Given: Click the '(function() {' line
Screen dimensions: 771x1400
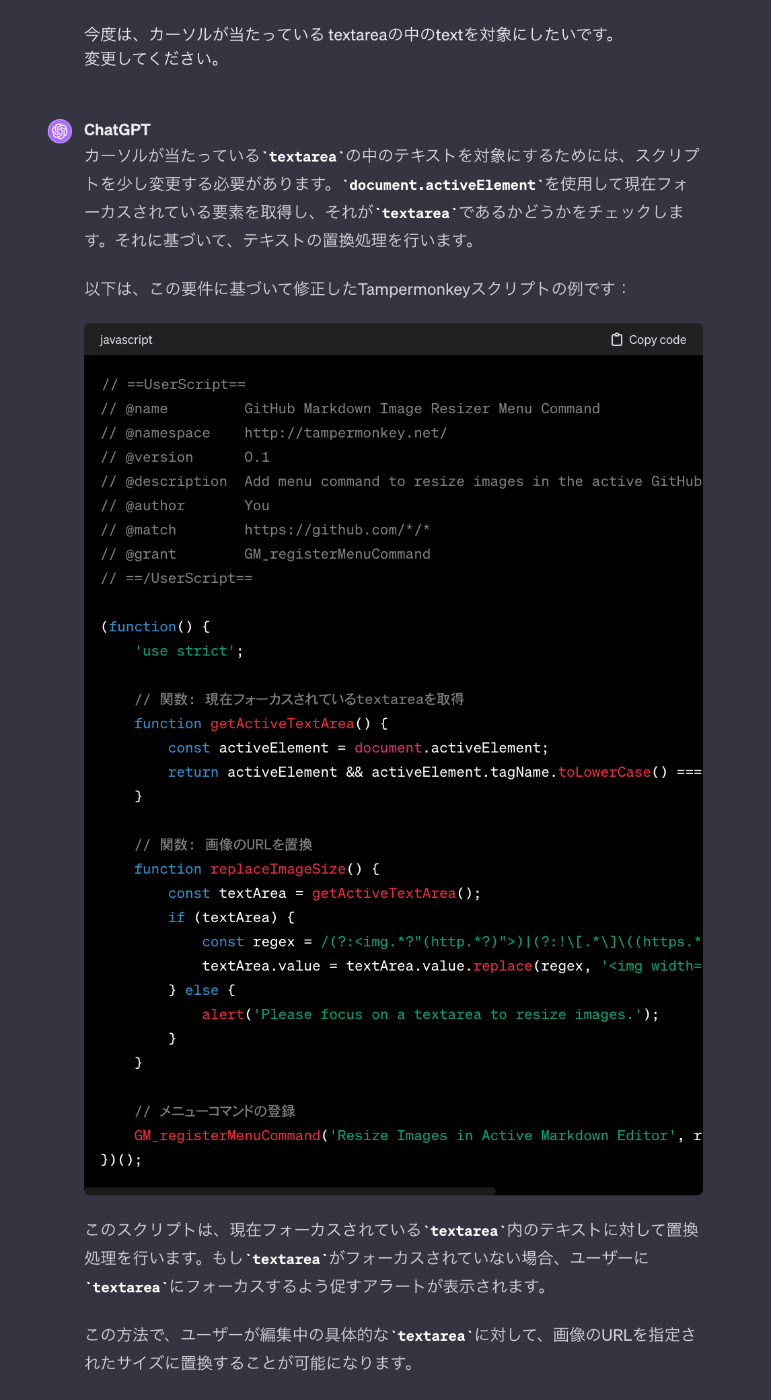Looking at the screenshot, I should [155, 626].
